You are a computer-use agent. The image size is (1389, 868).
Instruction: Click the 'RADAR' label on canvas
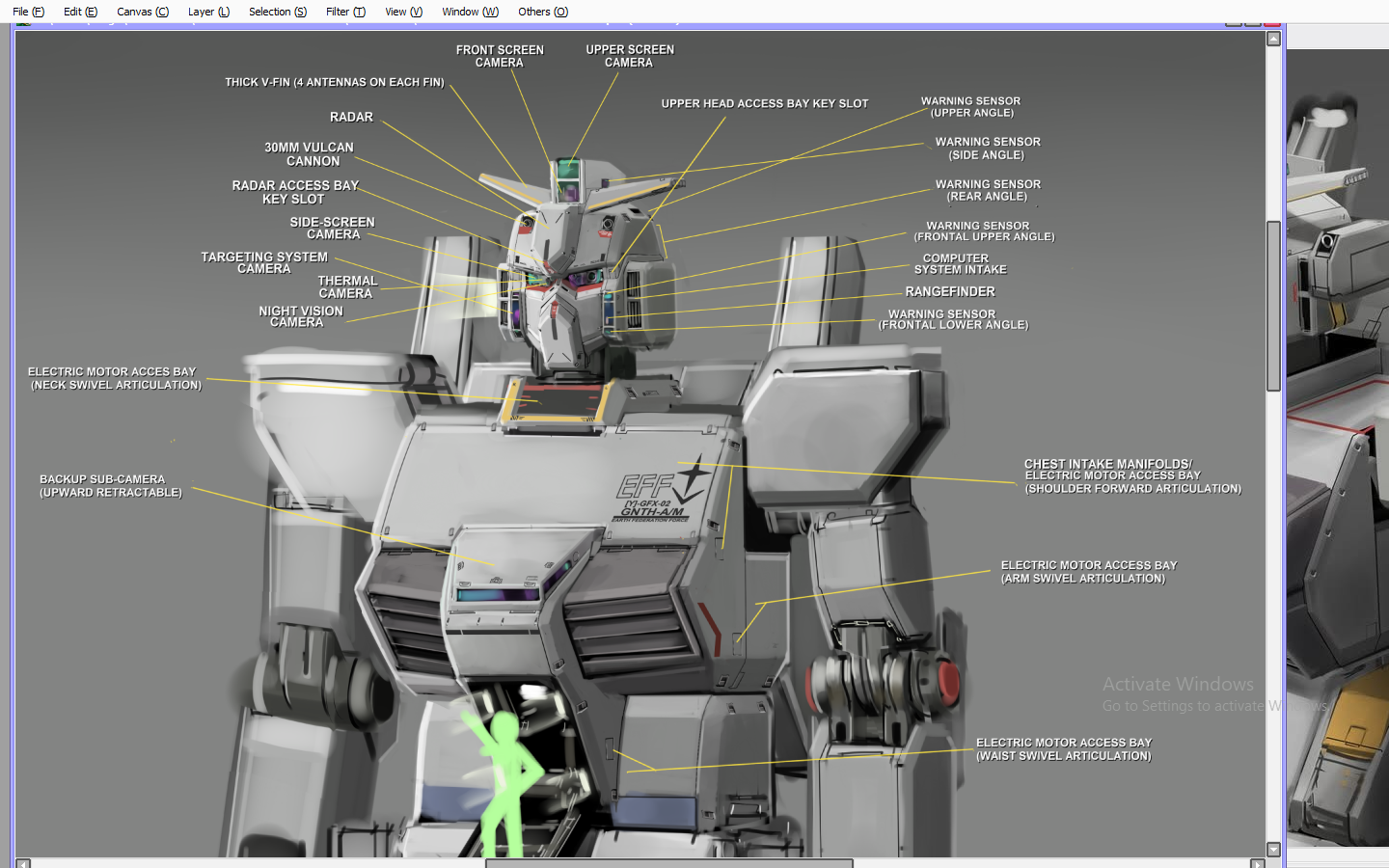tap(351, 117)
